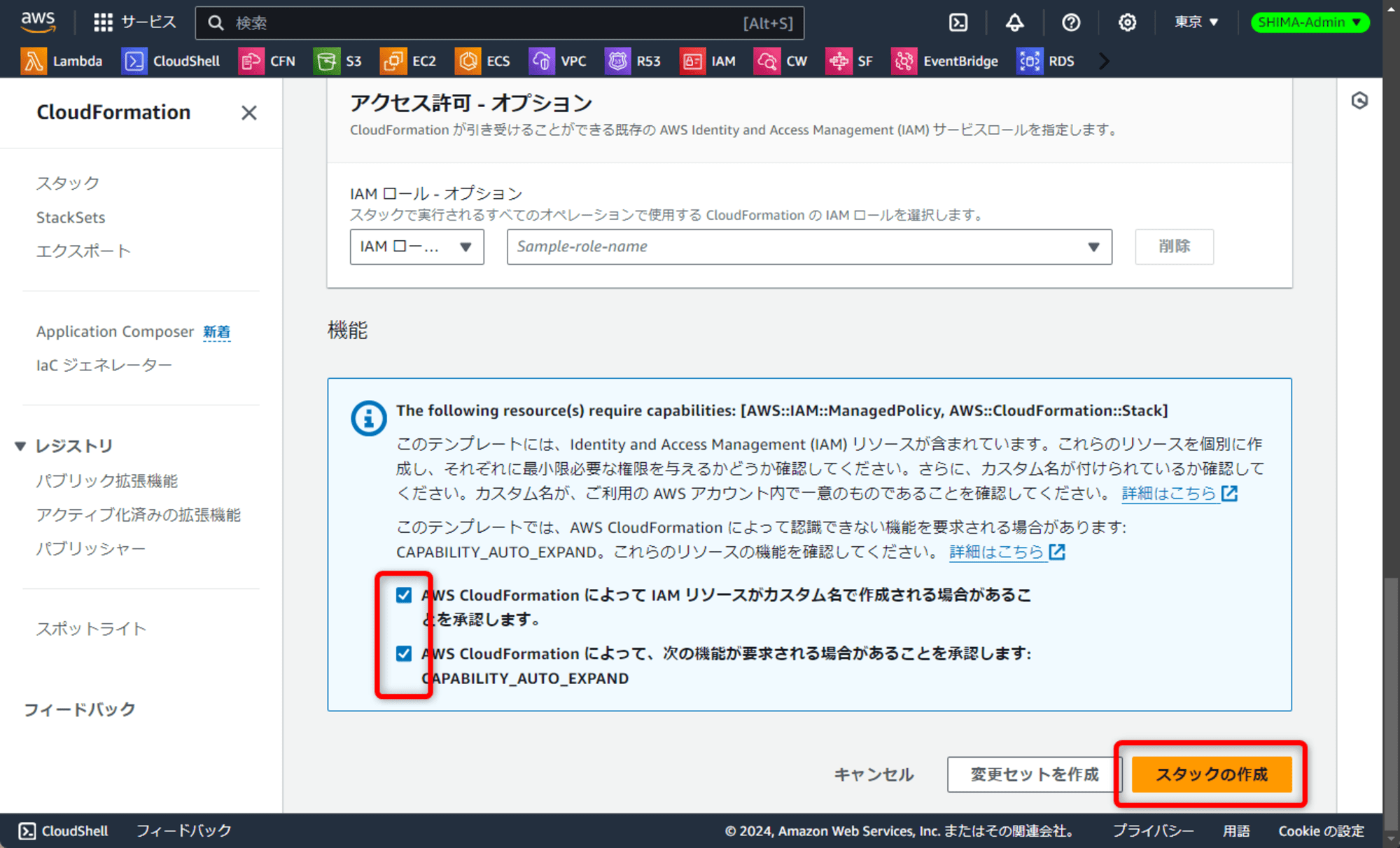Viewport: 1400px width, 848px height.
Task: Open CFN service shortcut
Action: (x=267, y=61)
